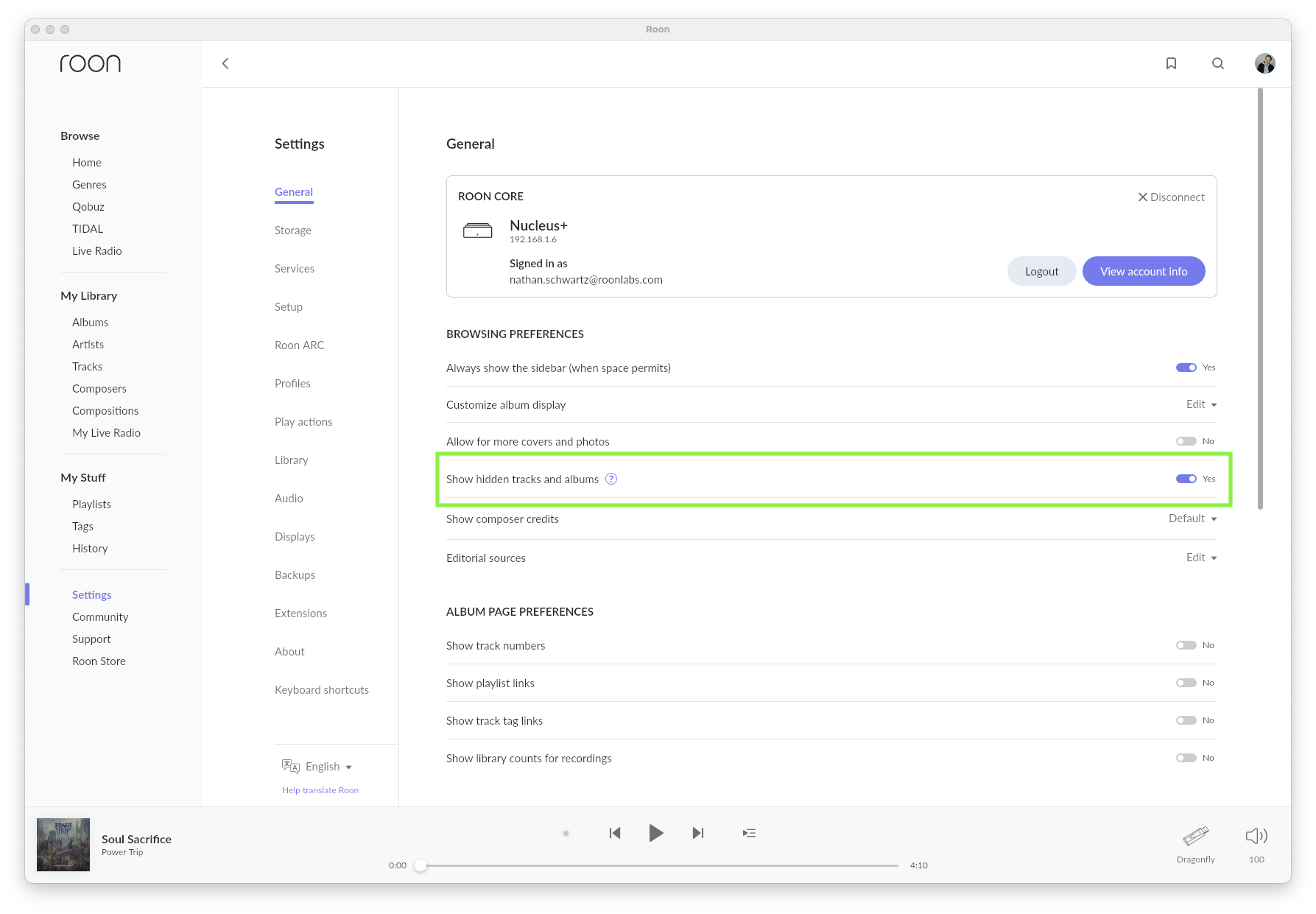Toggle Always show the sidebar switch

1186,368
